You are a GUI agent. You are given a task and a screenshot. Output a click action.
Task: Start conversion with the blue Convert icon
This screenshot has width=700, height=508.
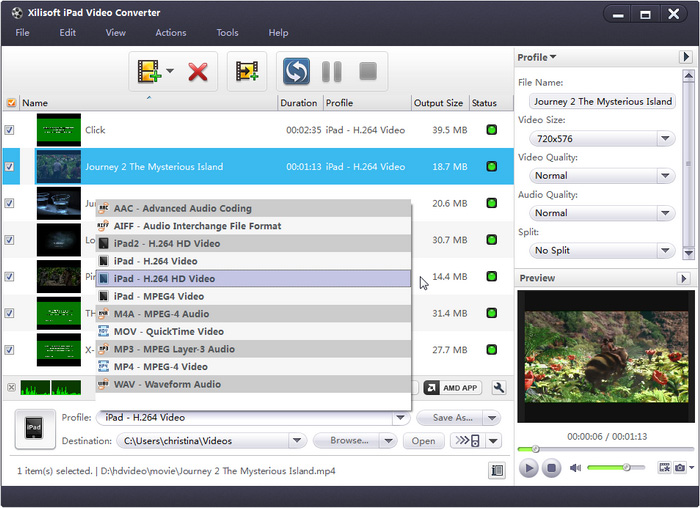pos(296,71)
